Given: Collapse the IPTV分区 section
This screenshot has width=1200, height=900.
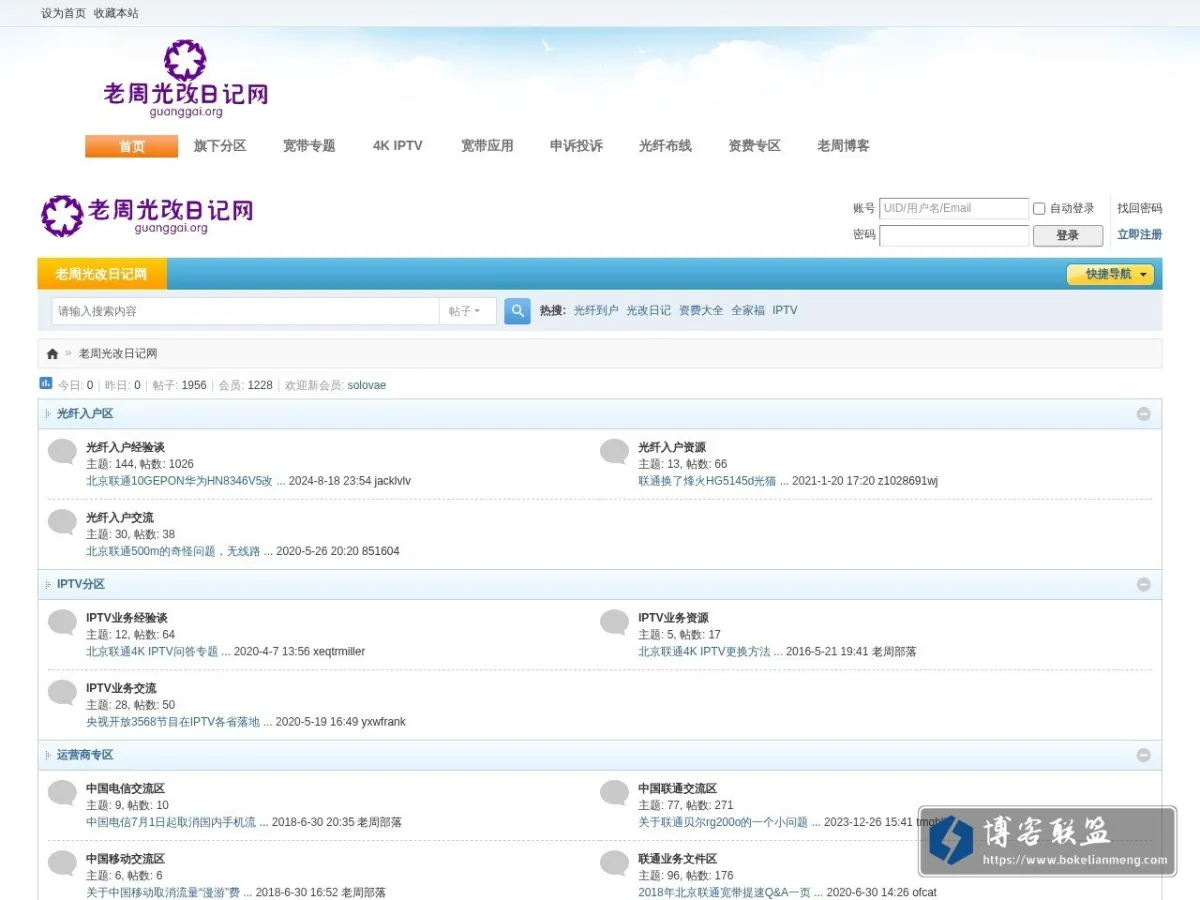Looking at the screenshot, I should tap(1144, 585).
